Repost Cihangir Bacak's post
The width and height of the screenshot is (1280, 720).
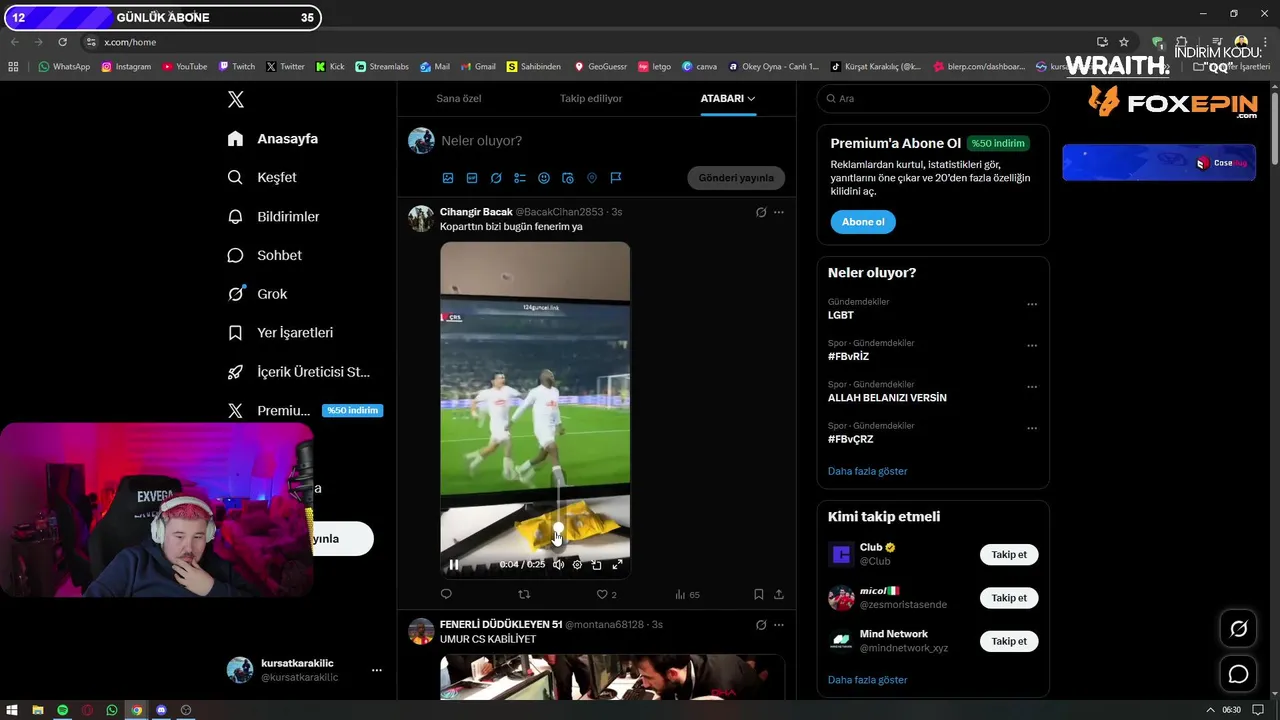pos(524,594)
